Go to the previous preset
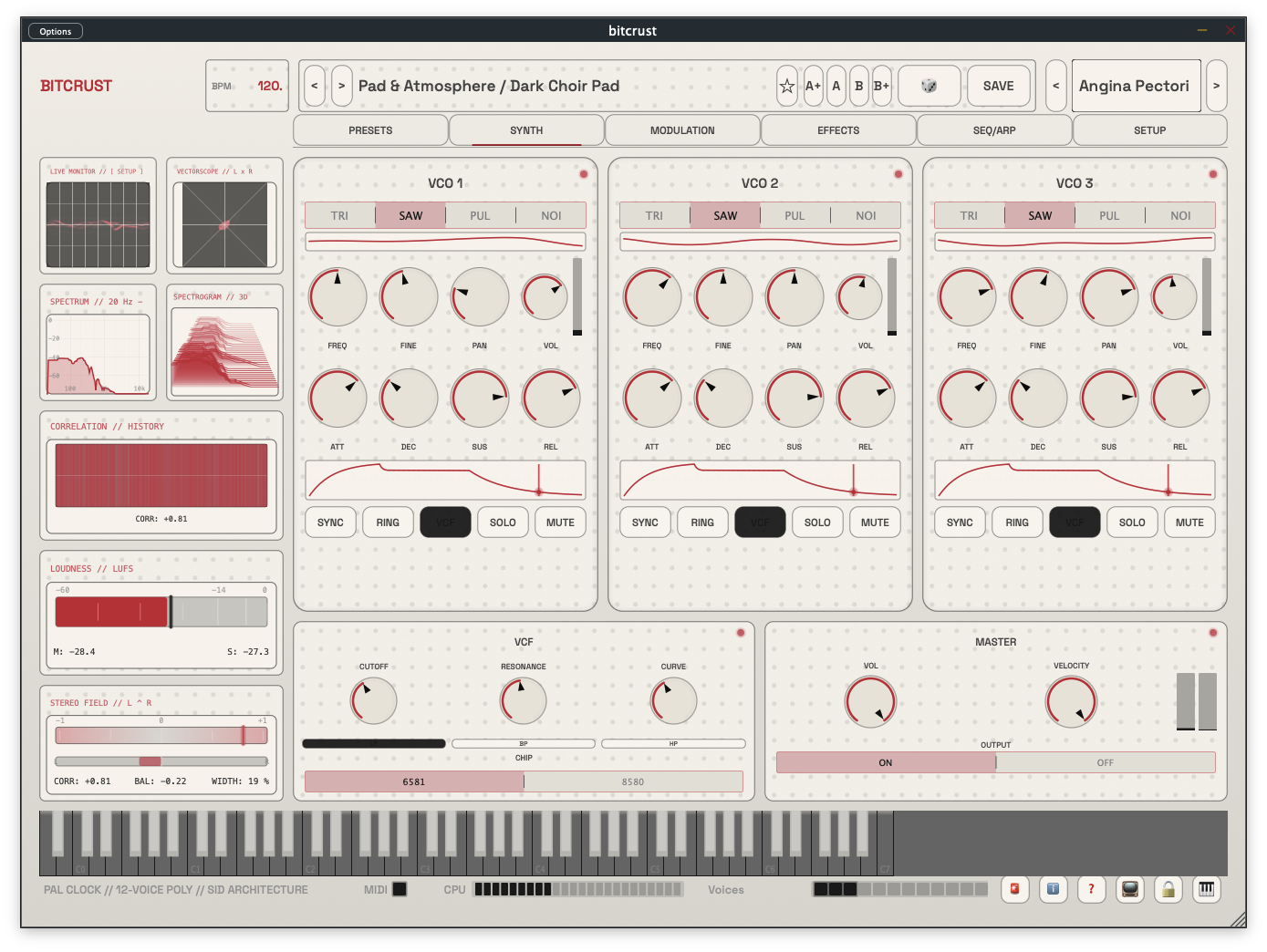 (x=315, y=86)
